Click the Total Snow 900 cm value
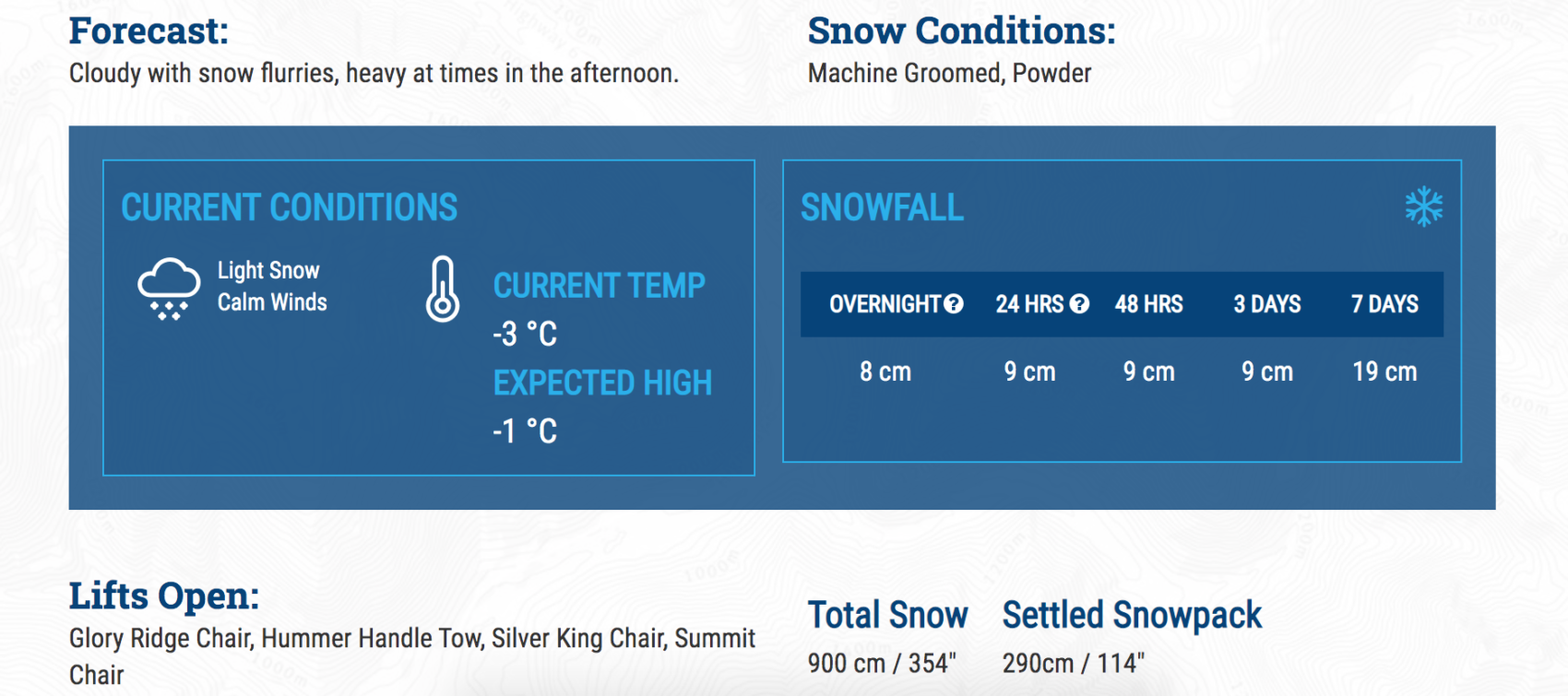This screenshot has width=1568, height=696. coord(882,663)
